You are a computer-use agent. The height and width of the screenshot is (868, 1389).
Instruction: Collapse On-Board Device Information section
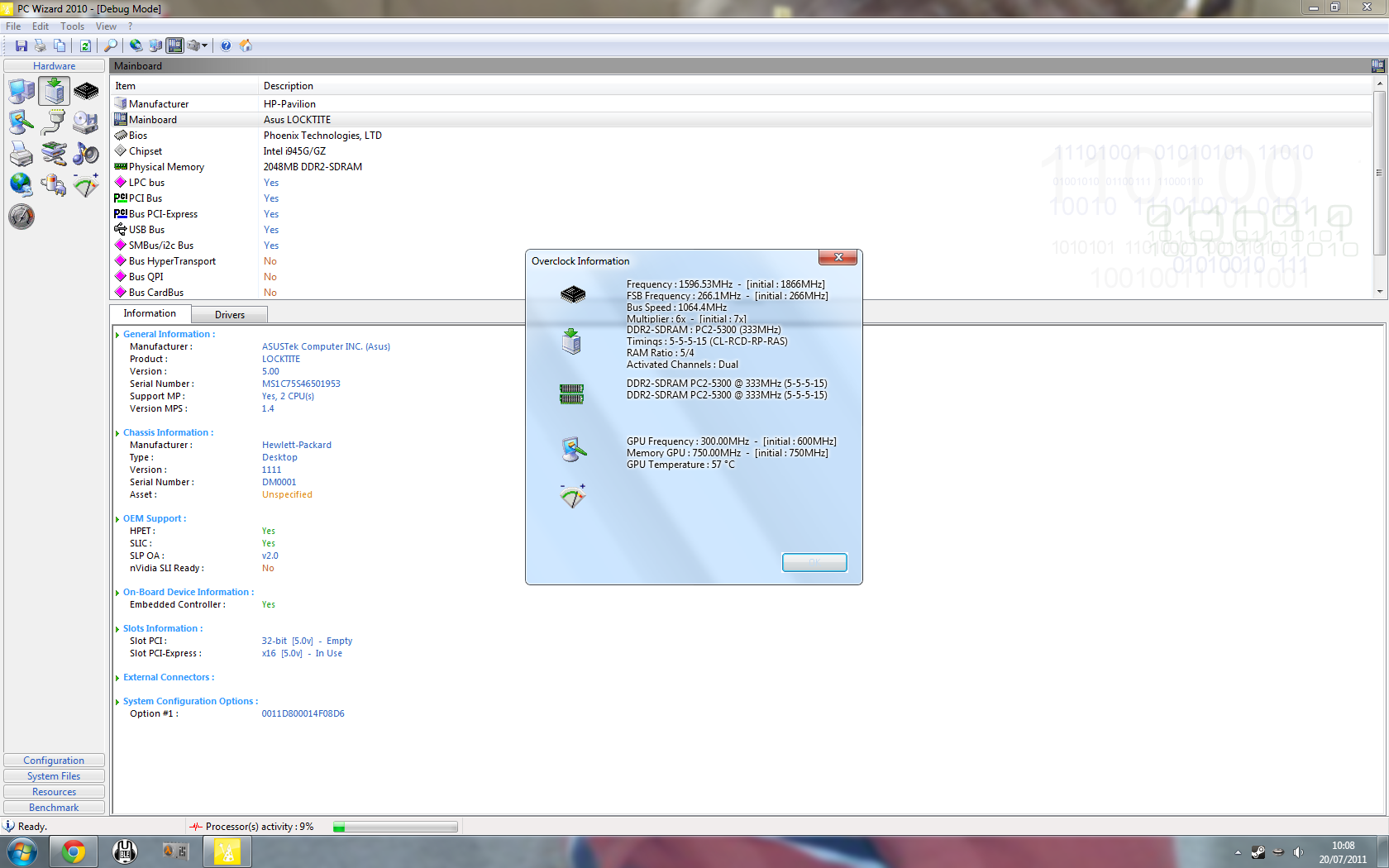pyautogui.click(x=117, y=593)
